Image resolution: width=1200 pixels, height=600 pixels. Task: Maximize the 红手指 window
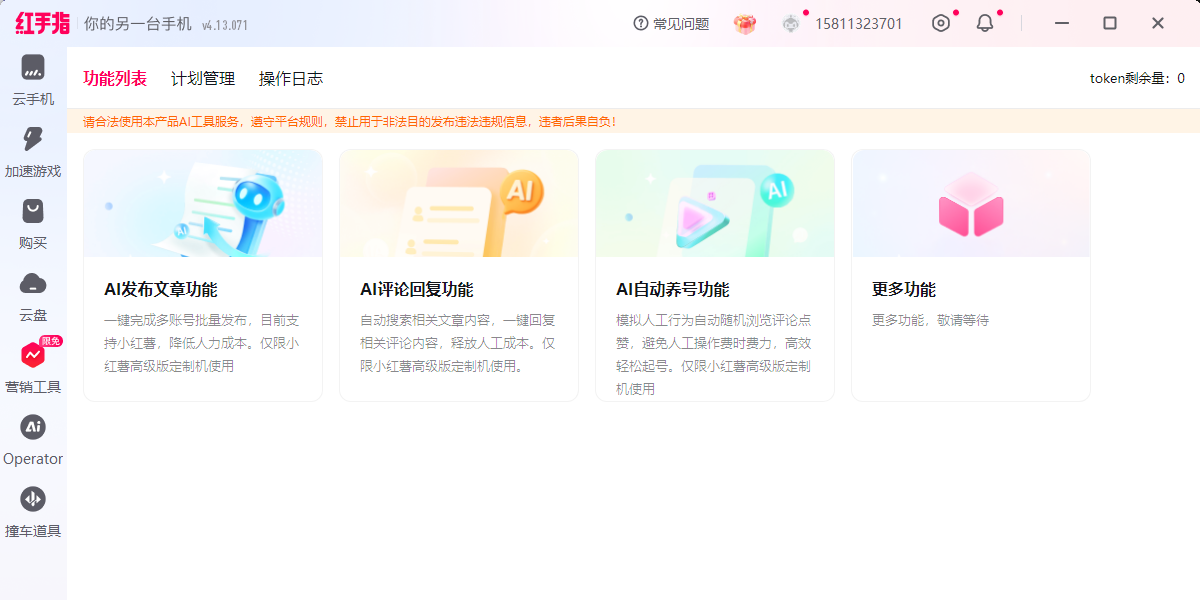click(1110, 23)
